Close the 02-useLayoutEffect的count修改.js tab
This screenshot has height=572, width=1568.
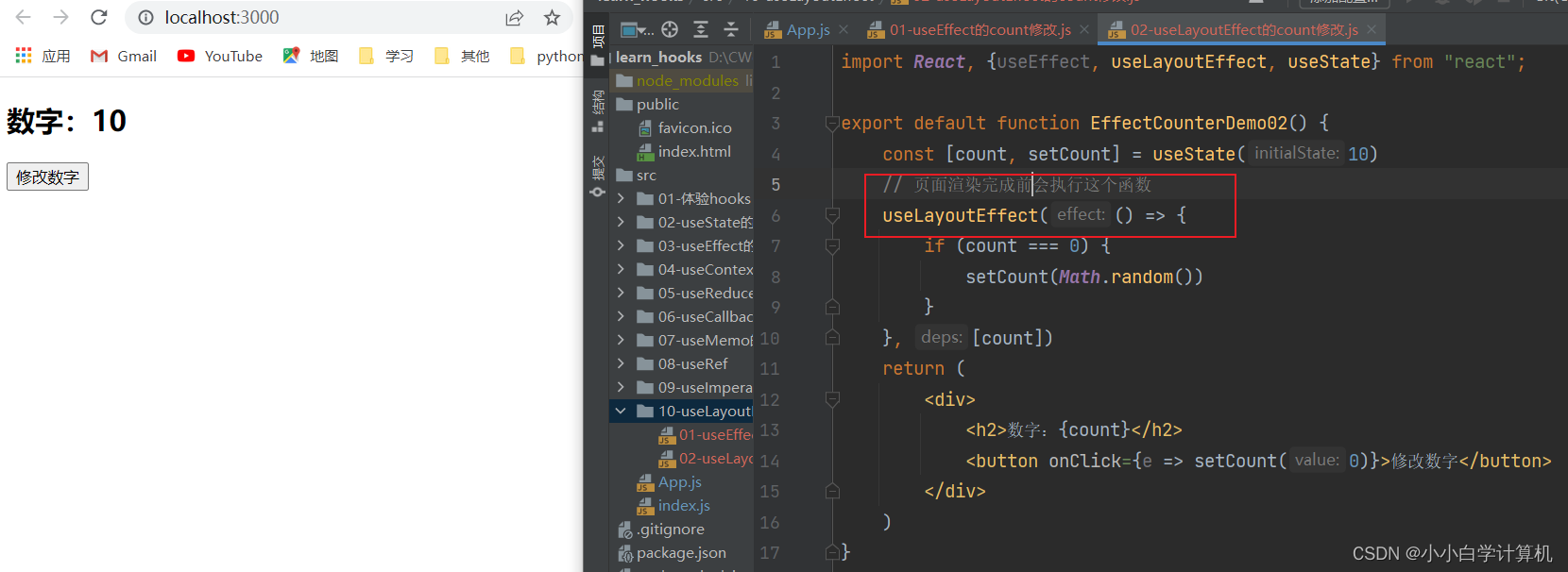(x=1372, y=29)
